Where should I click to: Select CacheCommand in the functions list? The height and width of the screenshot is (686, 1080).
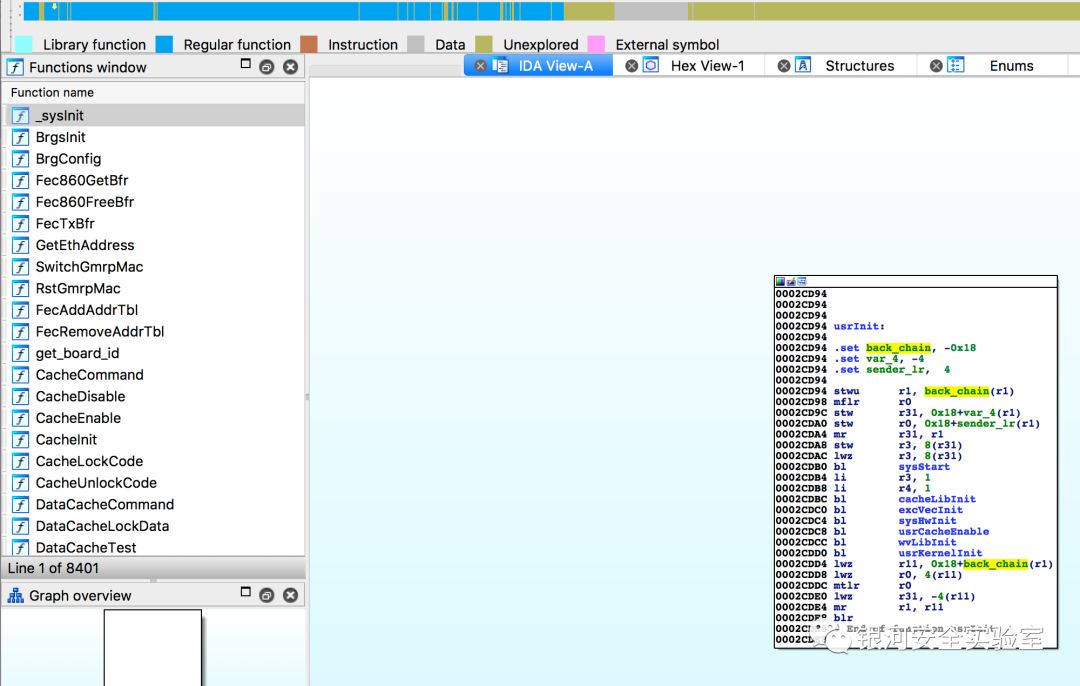click(x=154, y=375)
